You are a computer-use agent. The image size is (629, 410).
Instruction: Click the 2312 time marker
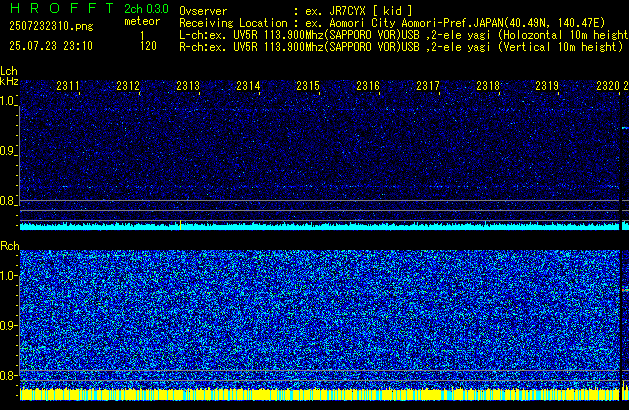click(128, 86)
